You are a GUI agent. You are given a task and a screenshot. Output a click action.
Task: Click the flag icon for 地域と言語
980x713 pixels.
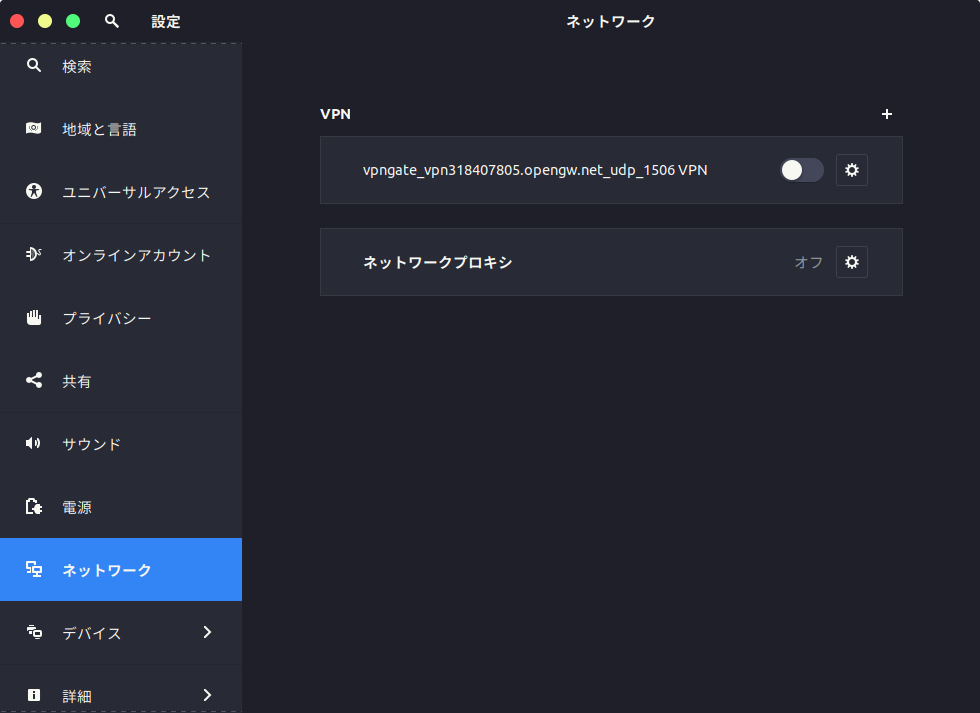pyautogui.click(x=34, y=129)
